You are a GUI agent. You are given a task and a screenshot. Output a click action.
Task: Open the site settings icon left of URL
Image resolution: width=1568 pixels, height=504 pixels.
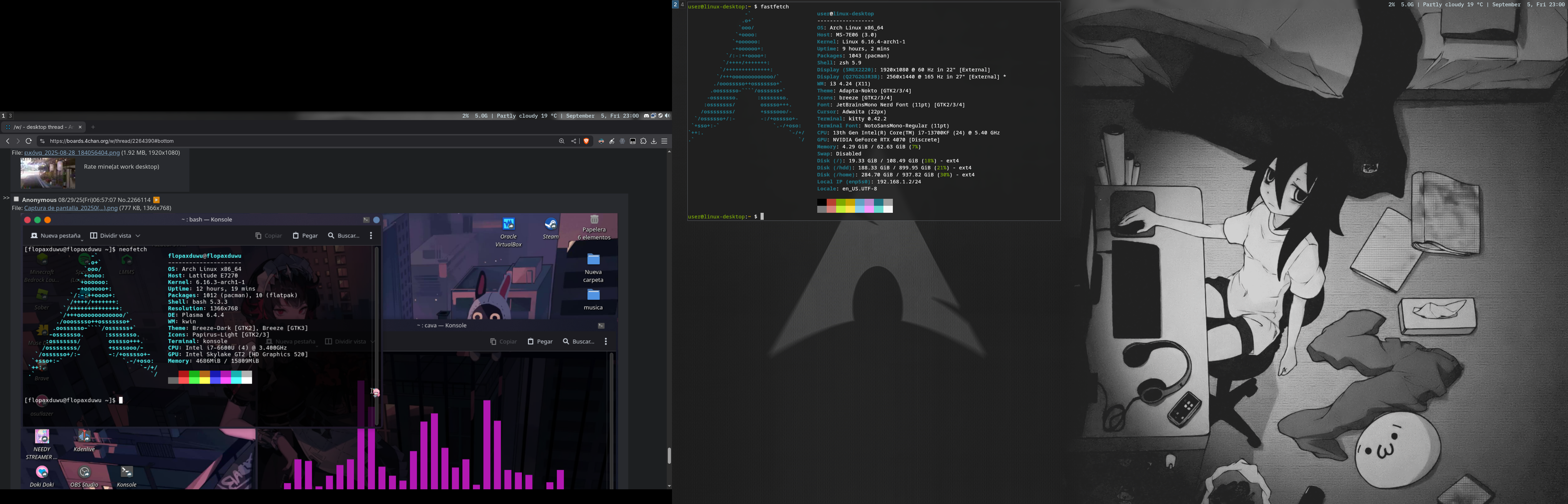[x=42, y=141]
